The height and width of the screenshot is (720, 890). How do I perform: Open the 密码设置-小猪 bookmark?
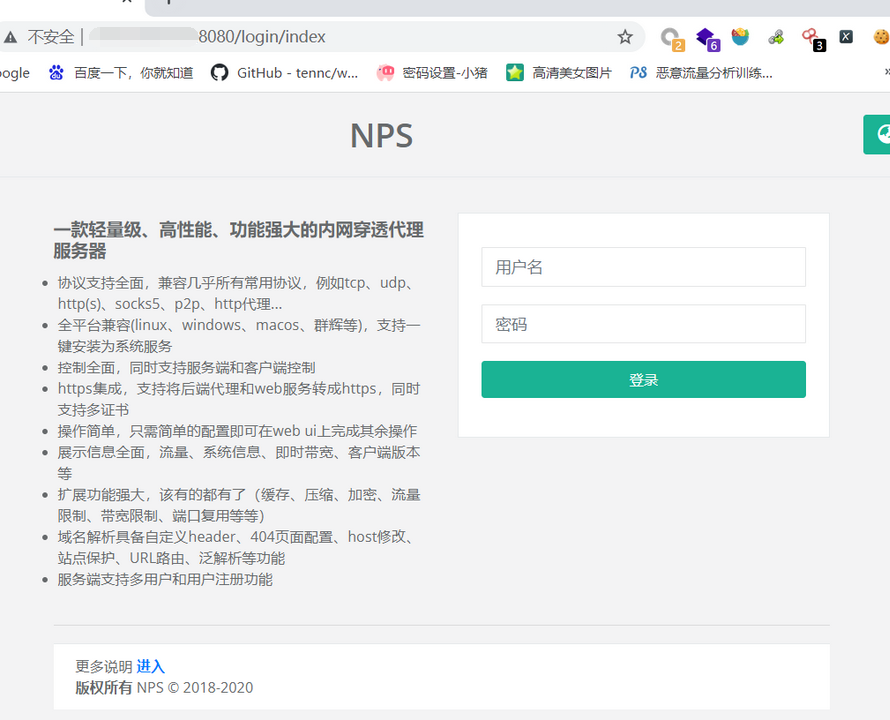pos(432,73)
